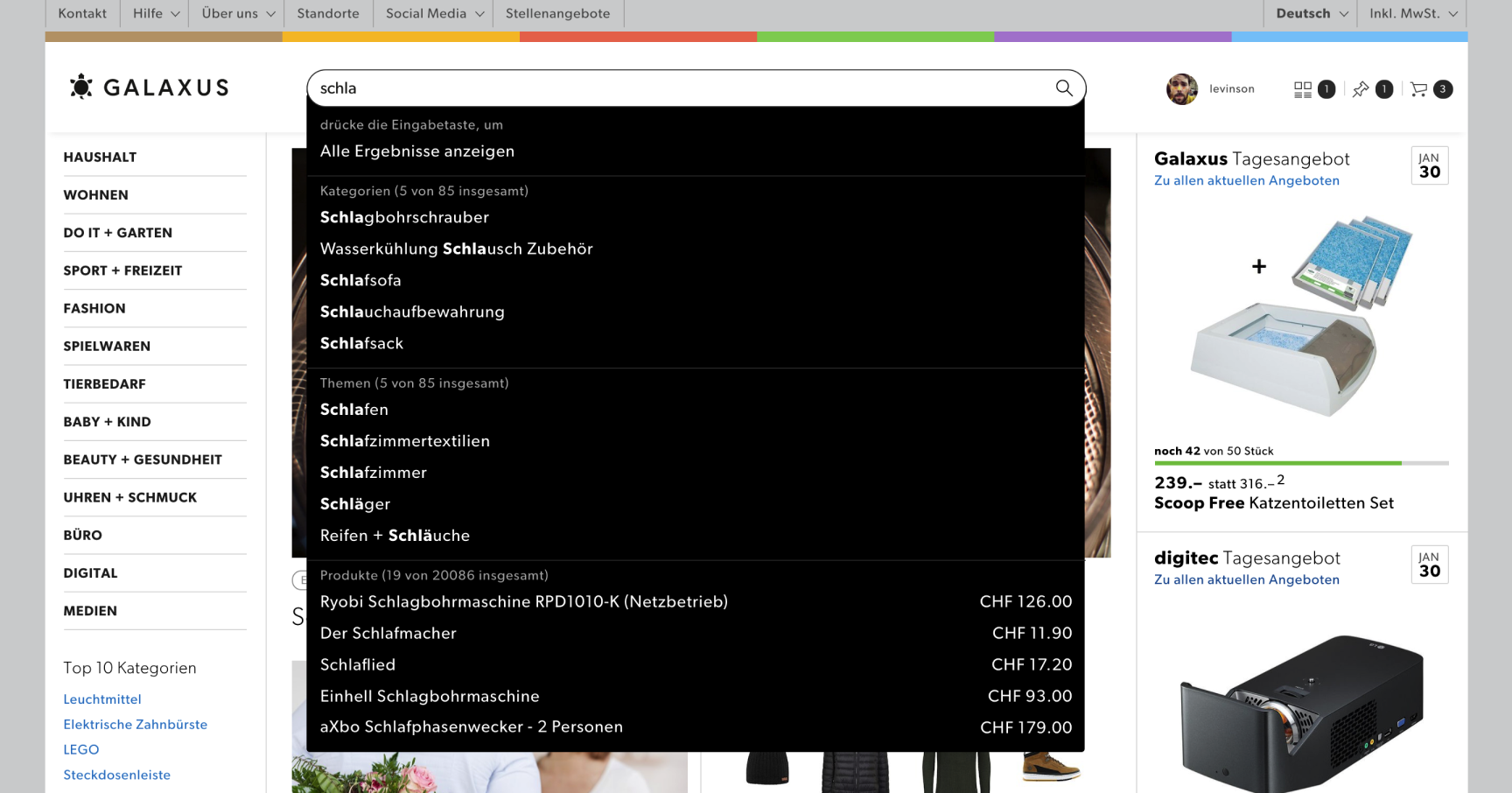Viewport: 1512px width, 793px height.
Task: Open the Standorte menu item
Action: (328, 13)
